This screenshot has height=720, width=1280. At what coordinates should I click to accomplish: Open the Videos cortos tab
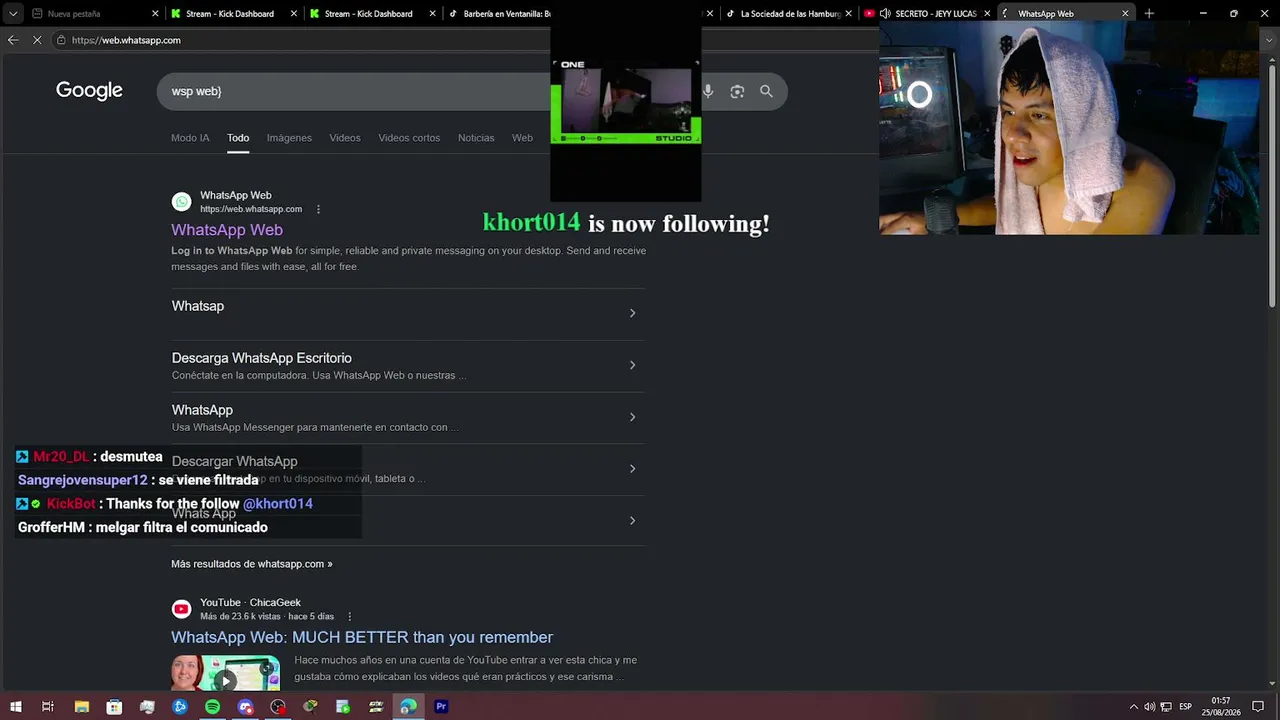[409, 138]
